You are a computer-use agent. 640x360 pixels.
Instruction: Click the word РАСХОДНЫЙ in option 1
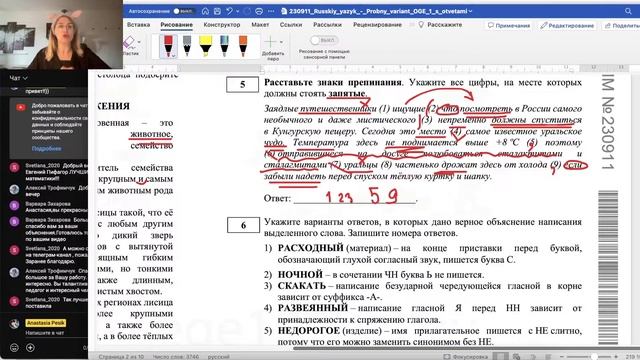pos(311,248)
